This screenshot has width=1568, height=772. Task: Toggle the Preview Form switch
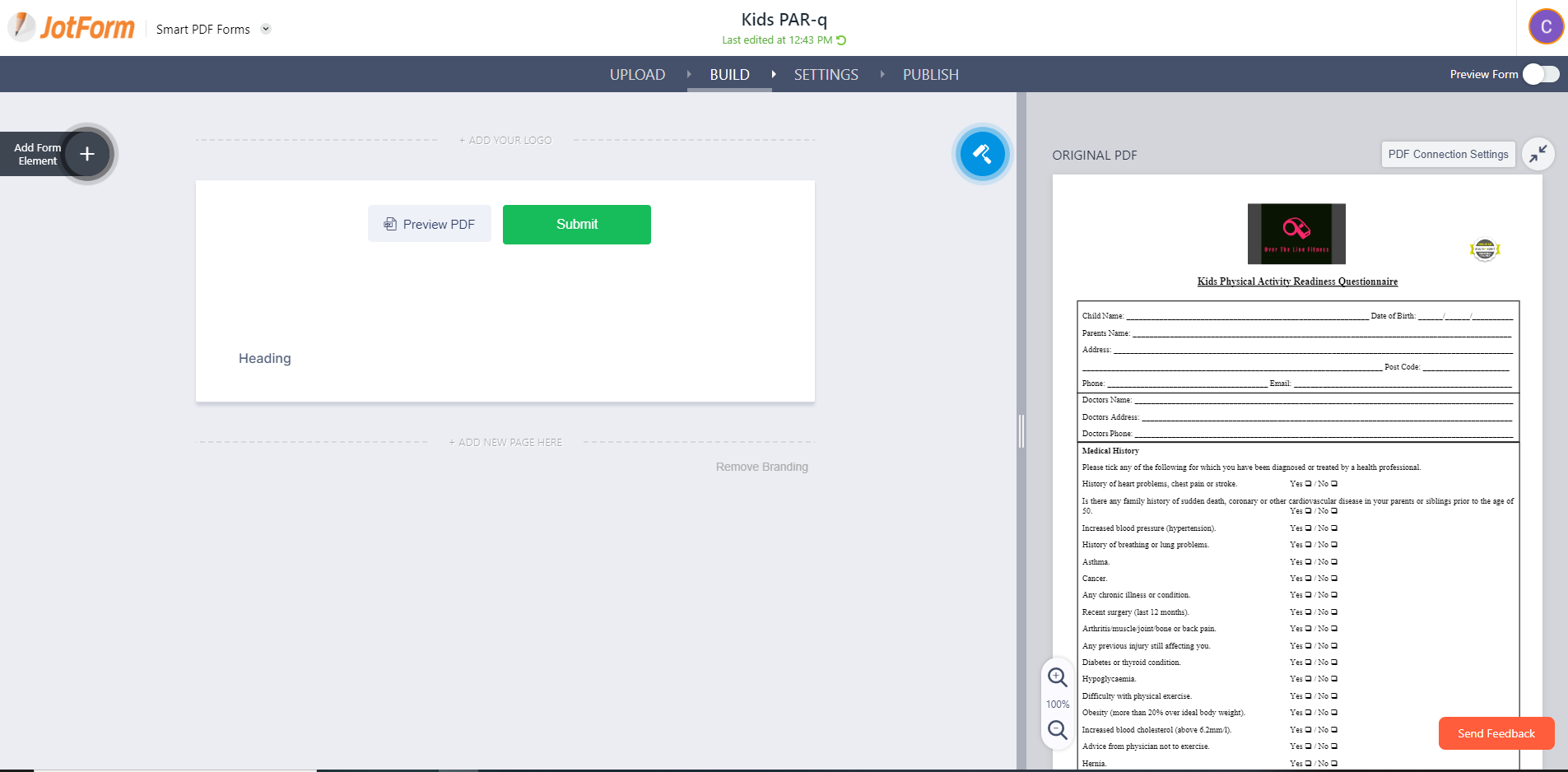coord(1540,74)
